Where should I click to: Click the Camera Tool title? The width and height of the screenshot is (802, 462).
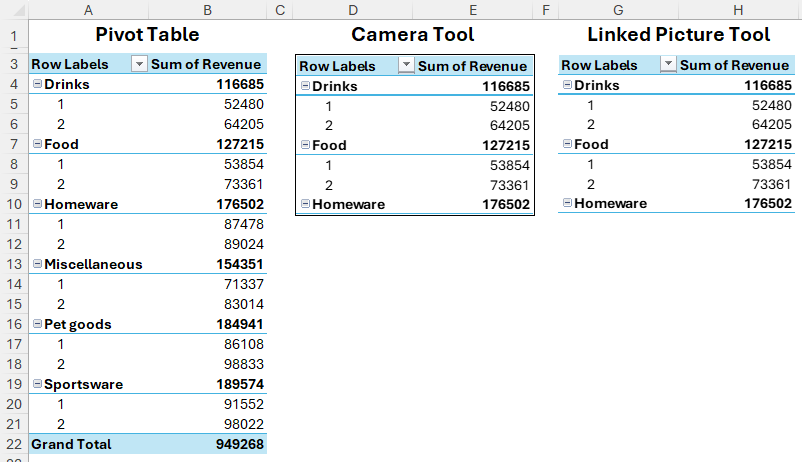(413, 34)
